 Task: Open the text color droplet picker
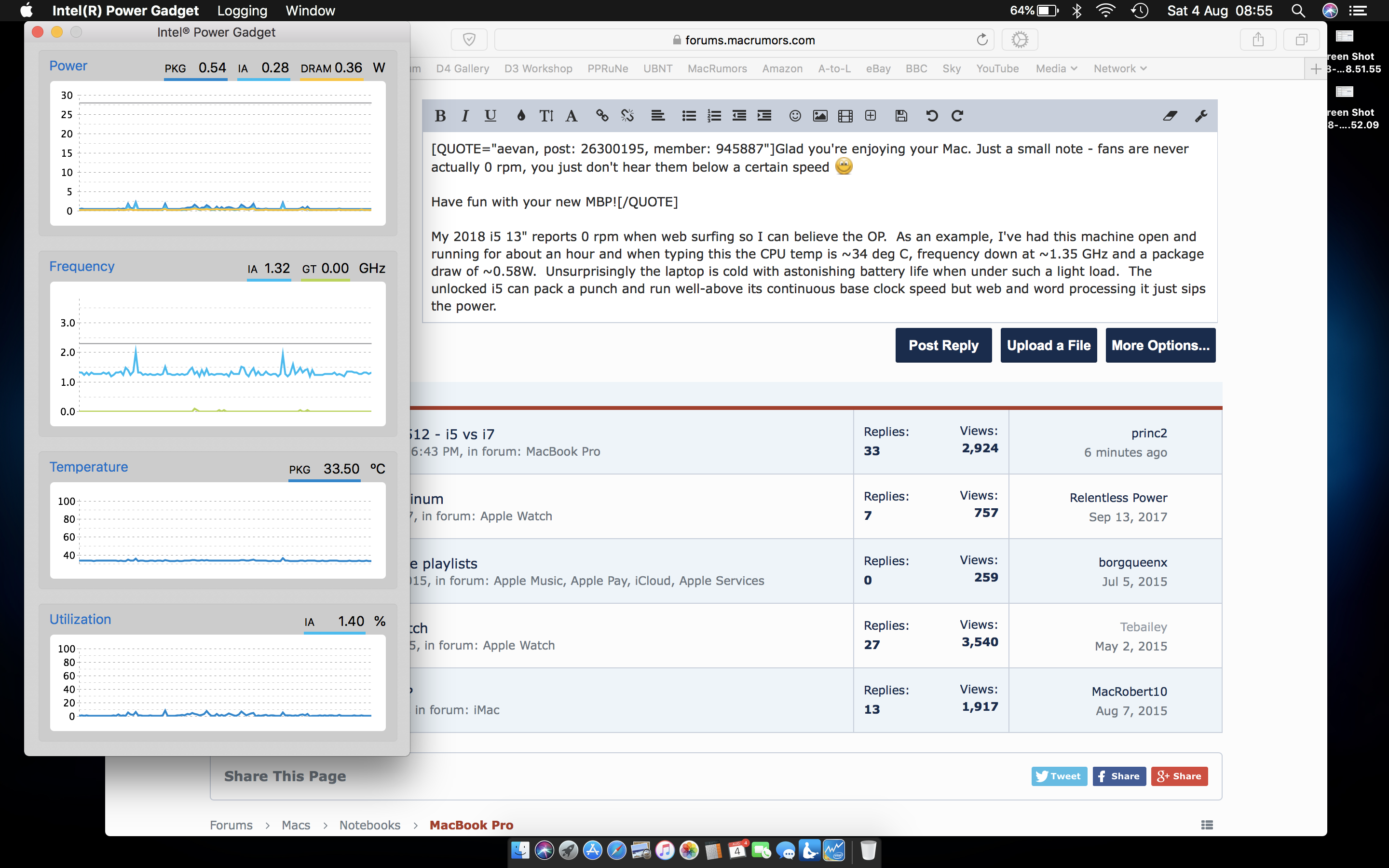pos(521,116)
